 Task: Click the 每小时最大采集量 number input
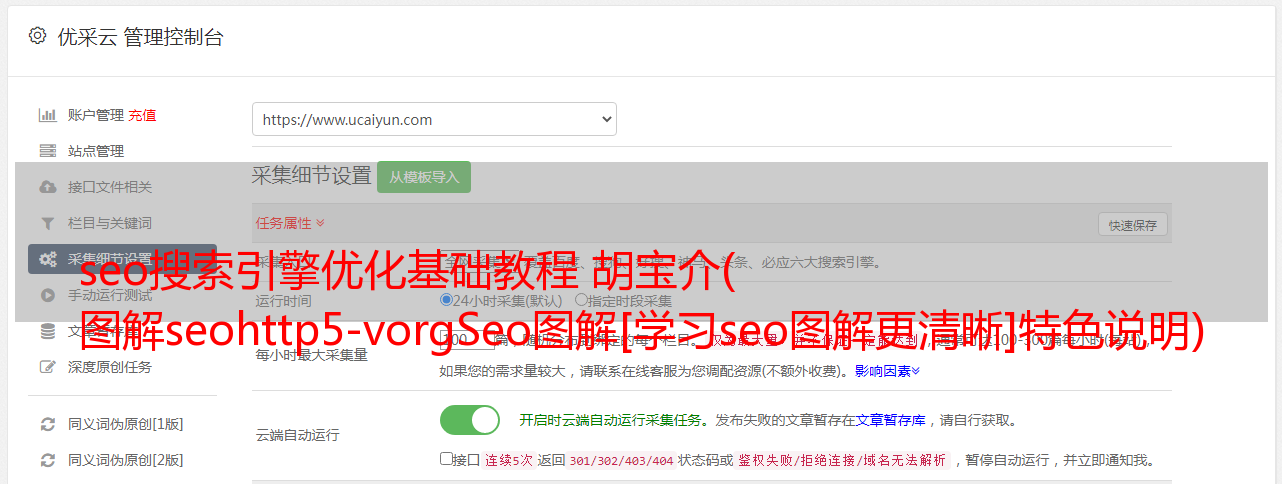point(467,341)
